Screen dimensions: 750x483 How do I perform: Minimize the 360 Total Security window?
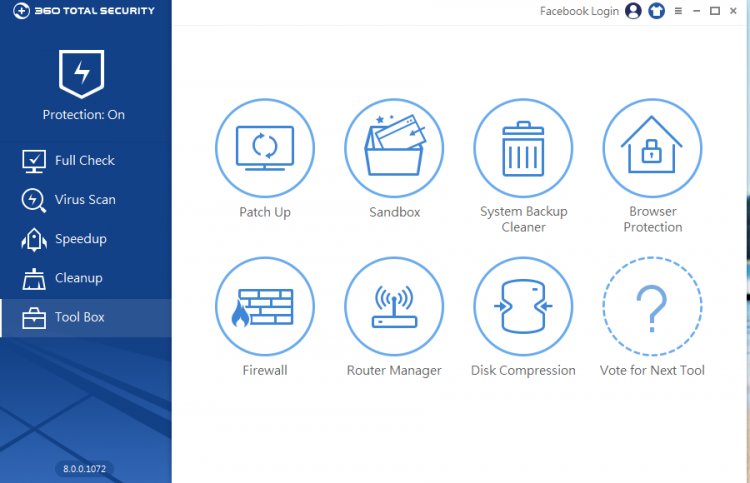coord(696,11)
